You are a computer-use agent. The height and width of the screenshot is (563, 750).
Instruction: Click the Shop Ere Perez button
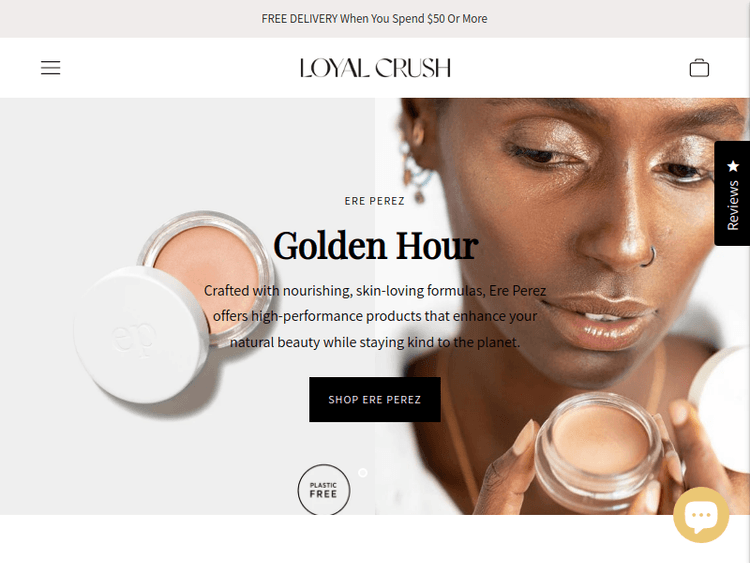coord(375,399)
